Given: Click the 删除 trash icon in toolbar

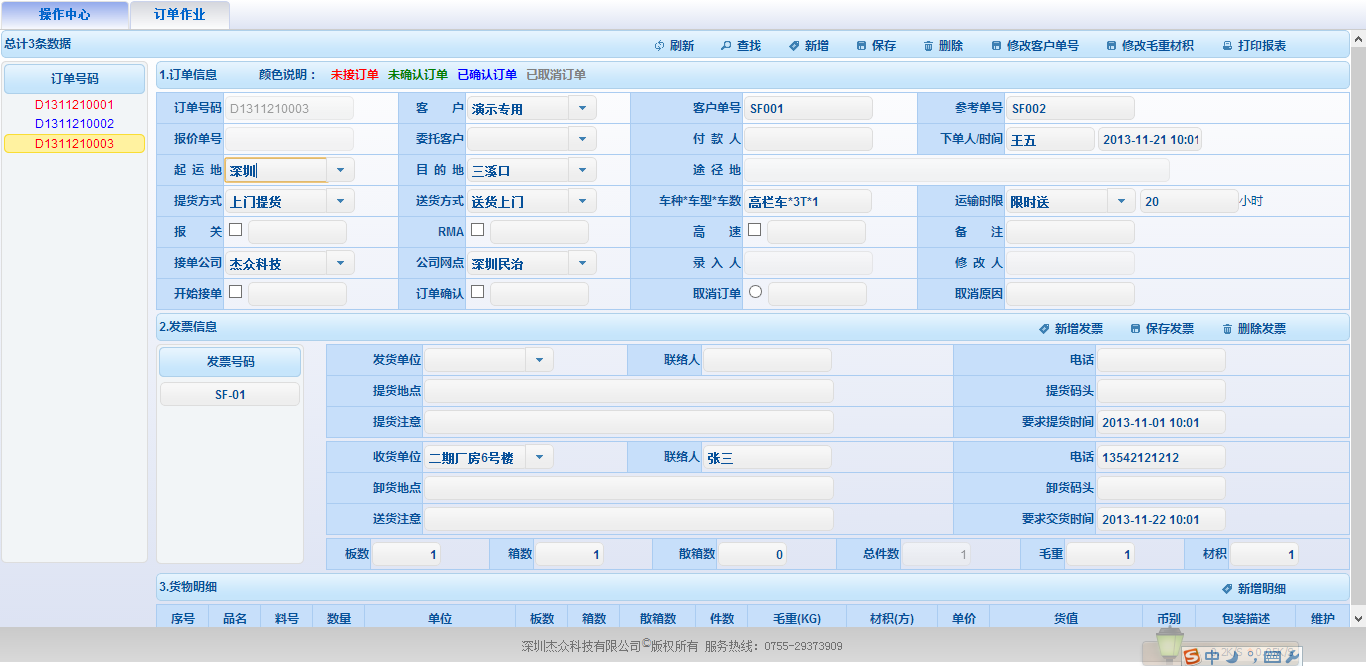Looking at the screenshot, I should [928, 46].
